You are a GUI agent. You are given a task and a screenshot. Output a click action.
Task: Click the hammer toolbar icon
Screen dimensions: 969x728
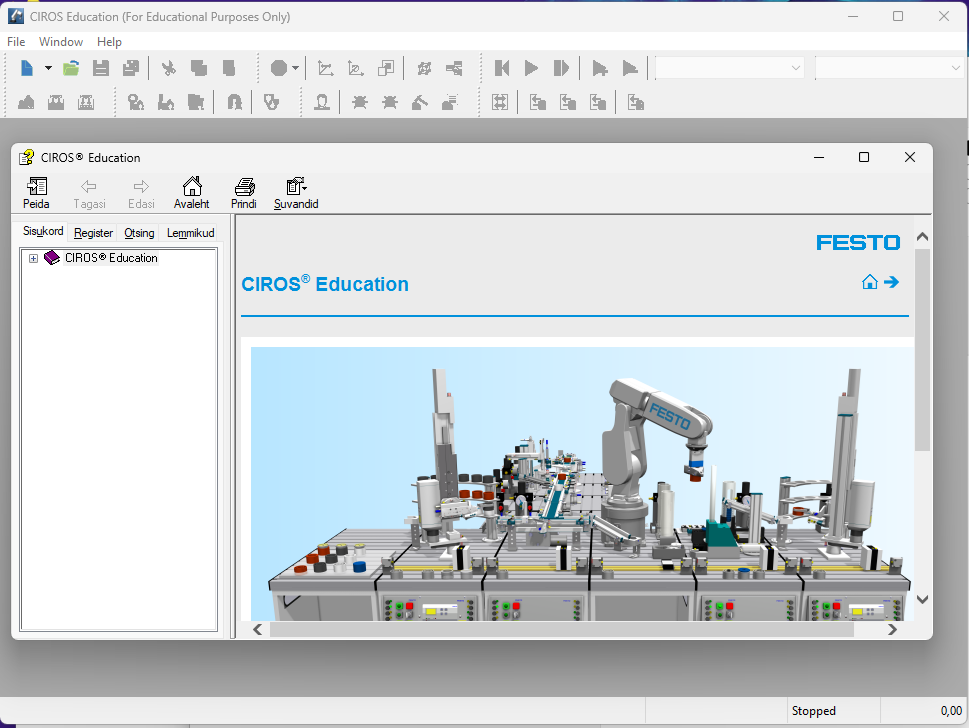coord(420,102)
